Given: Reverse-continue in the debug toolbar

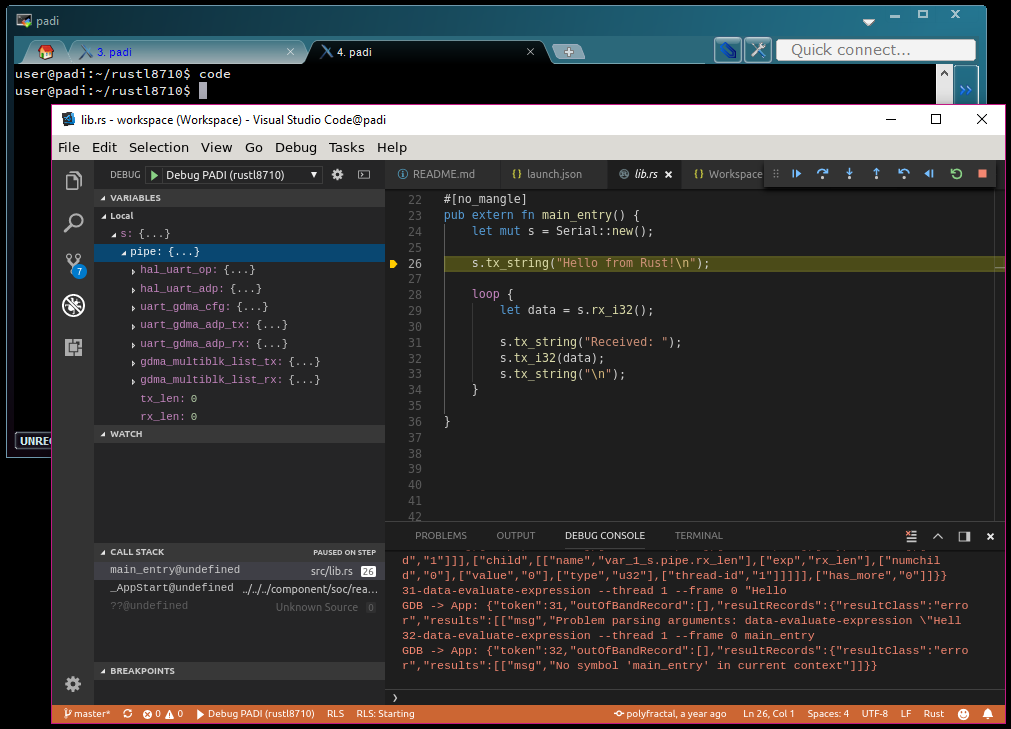Looking at the screenshot, I should pyautogui.click(x=929, y=173).
